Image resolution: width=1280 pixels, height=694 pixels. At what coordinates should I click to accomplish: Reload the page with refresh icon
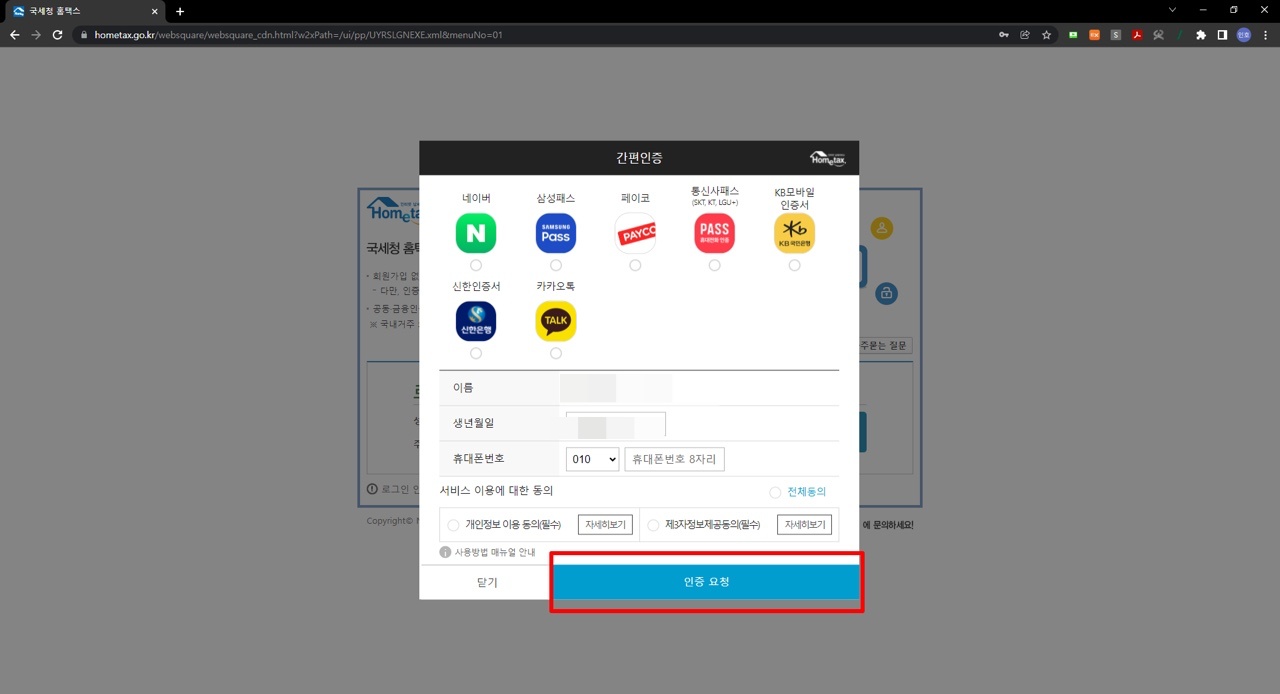[58, 34]
